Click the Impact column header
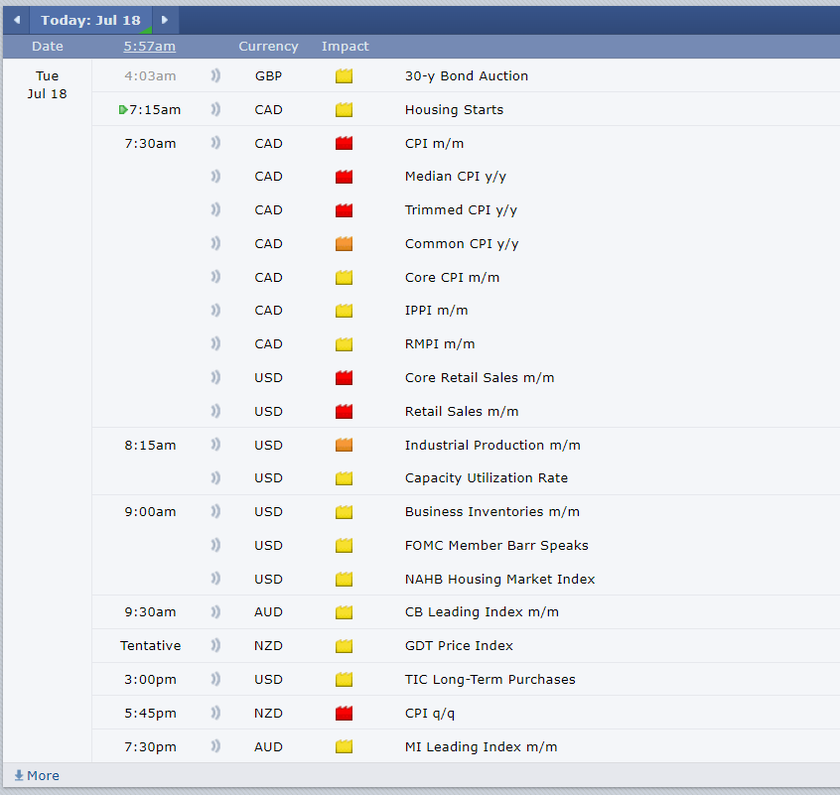Viewport: 840px width, 795px height. [x=345, y=46]
